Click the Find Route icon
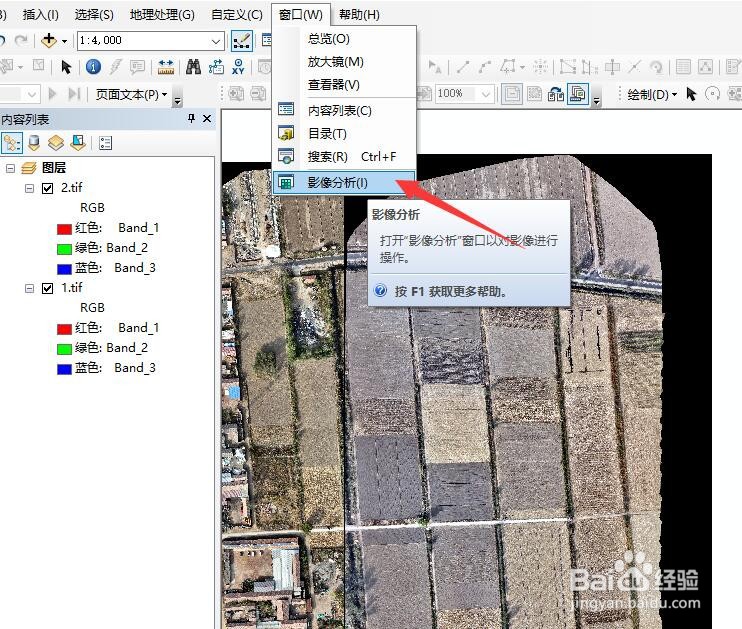 pos(216,67)
